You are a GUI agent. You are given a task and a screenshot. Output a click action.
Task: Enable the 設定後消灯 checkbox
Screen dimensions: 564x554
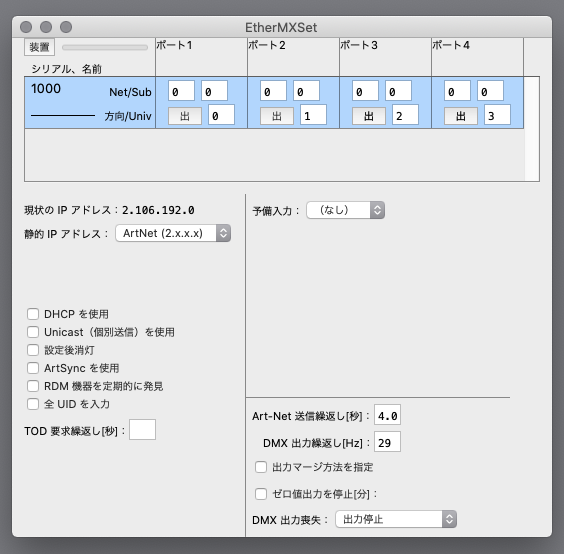33,350
